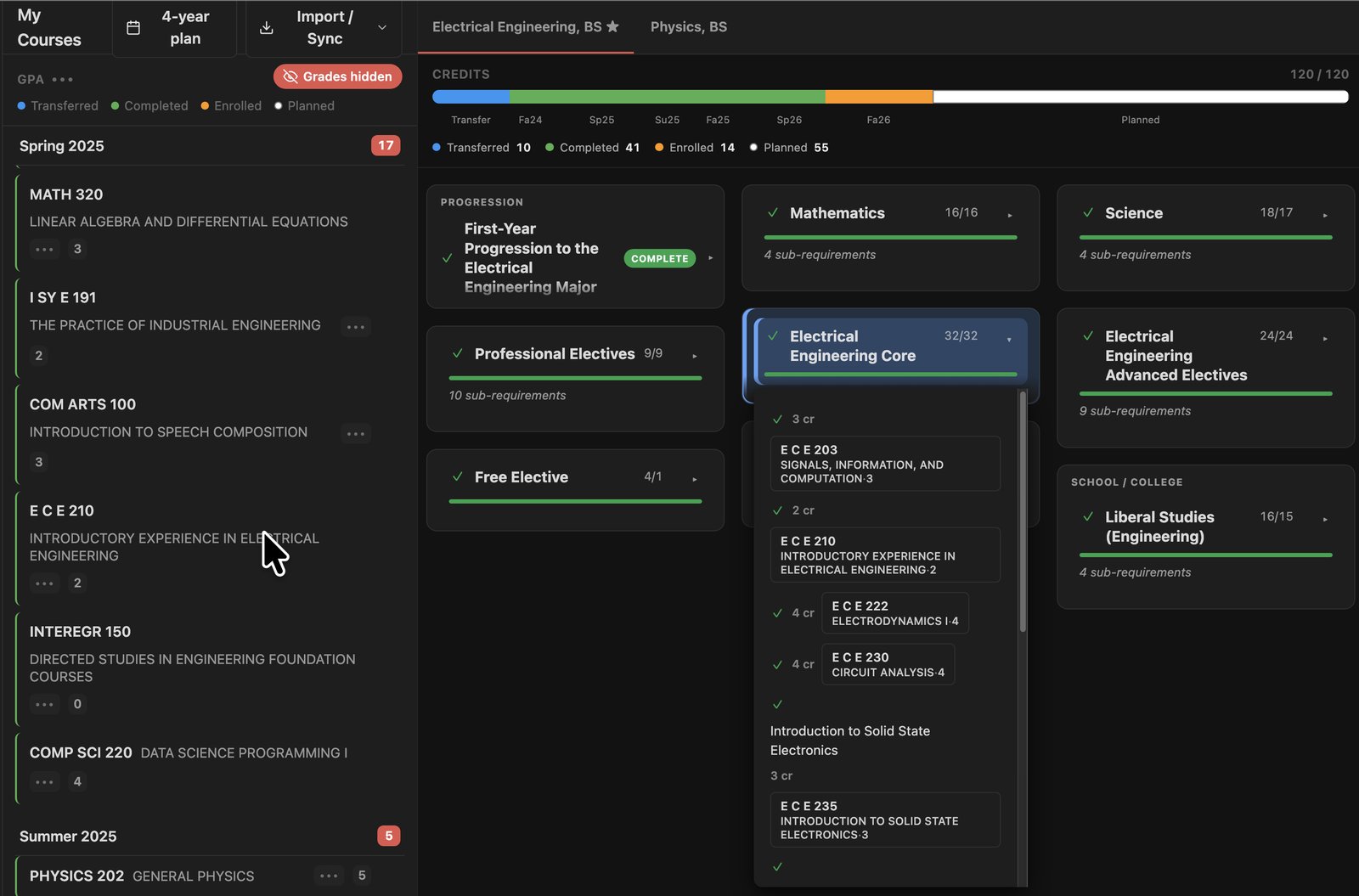This screenshot has width=1359, height=896.
Task: Expand Free Elective card arrow
Action: click(x=695, y=479)
